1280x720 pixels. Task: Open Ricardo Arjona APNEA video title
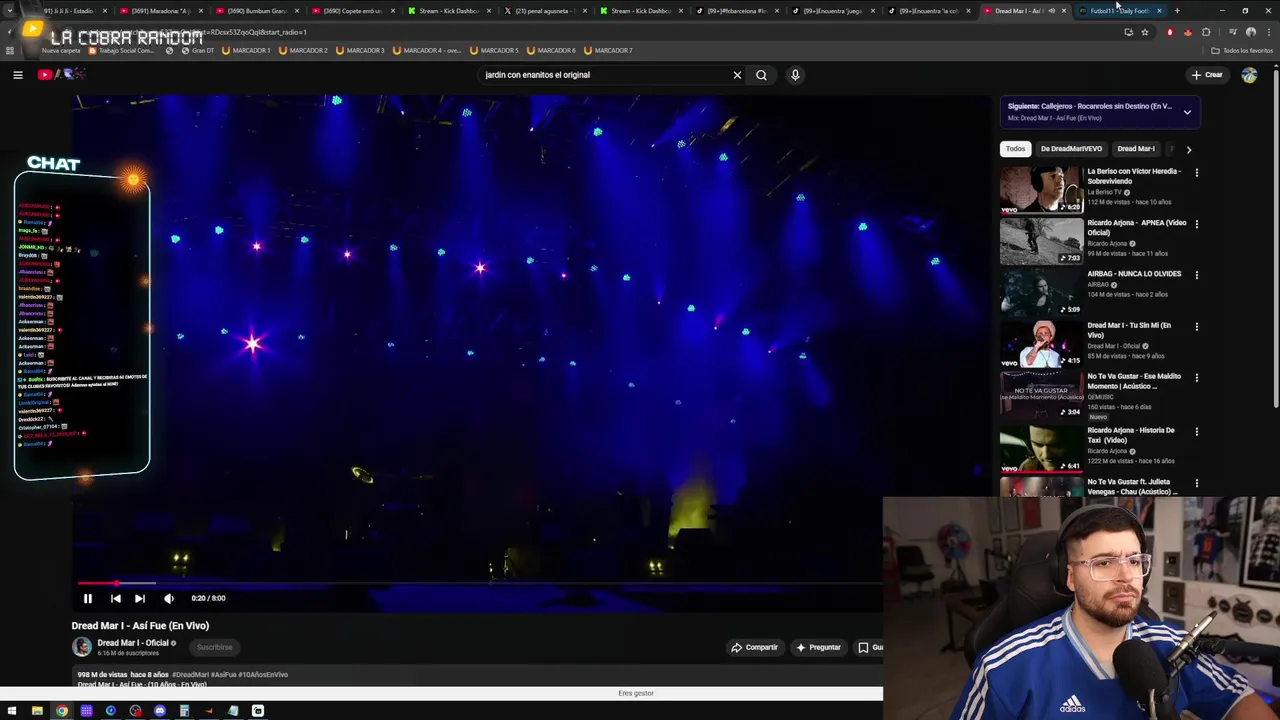pos(1137,227)
